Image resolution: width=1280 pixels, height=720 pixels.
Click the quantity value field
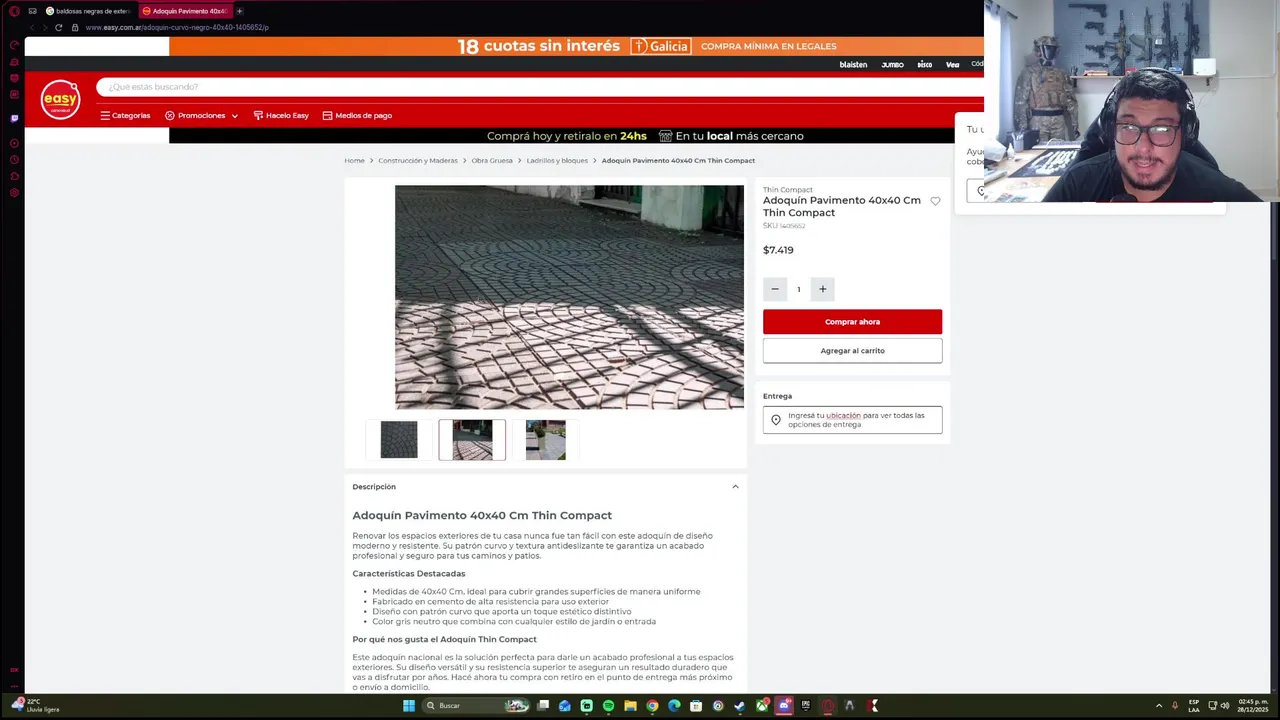[x=799, y=289]
